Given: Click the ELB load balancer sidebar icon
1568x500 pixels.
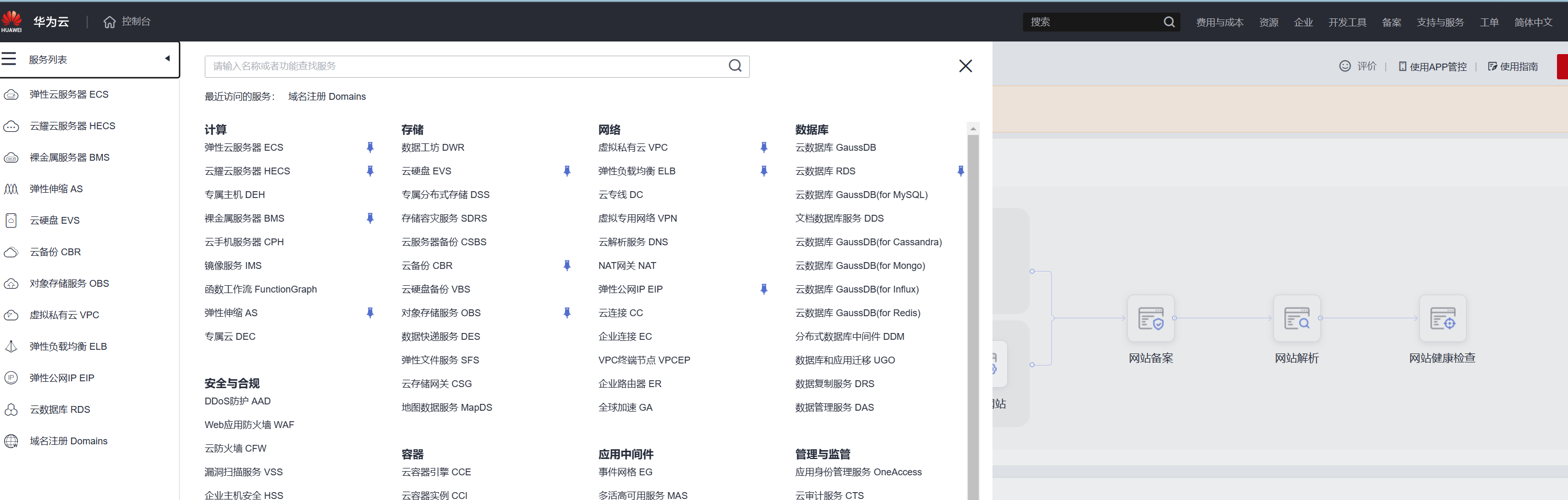Looking at the screenshot, I should click(x=11, y=347).
